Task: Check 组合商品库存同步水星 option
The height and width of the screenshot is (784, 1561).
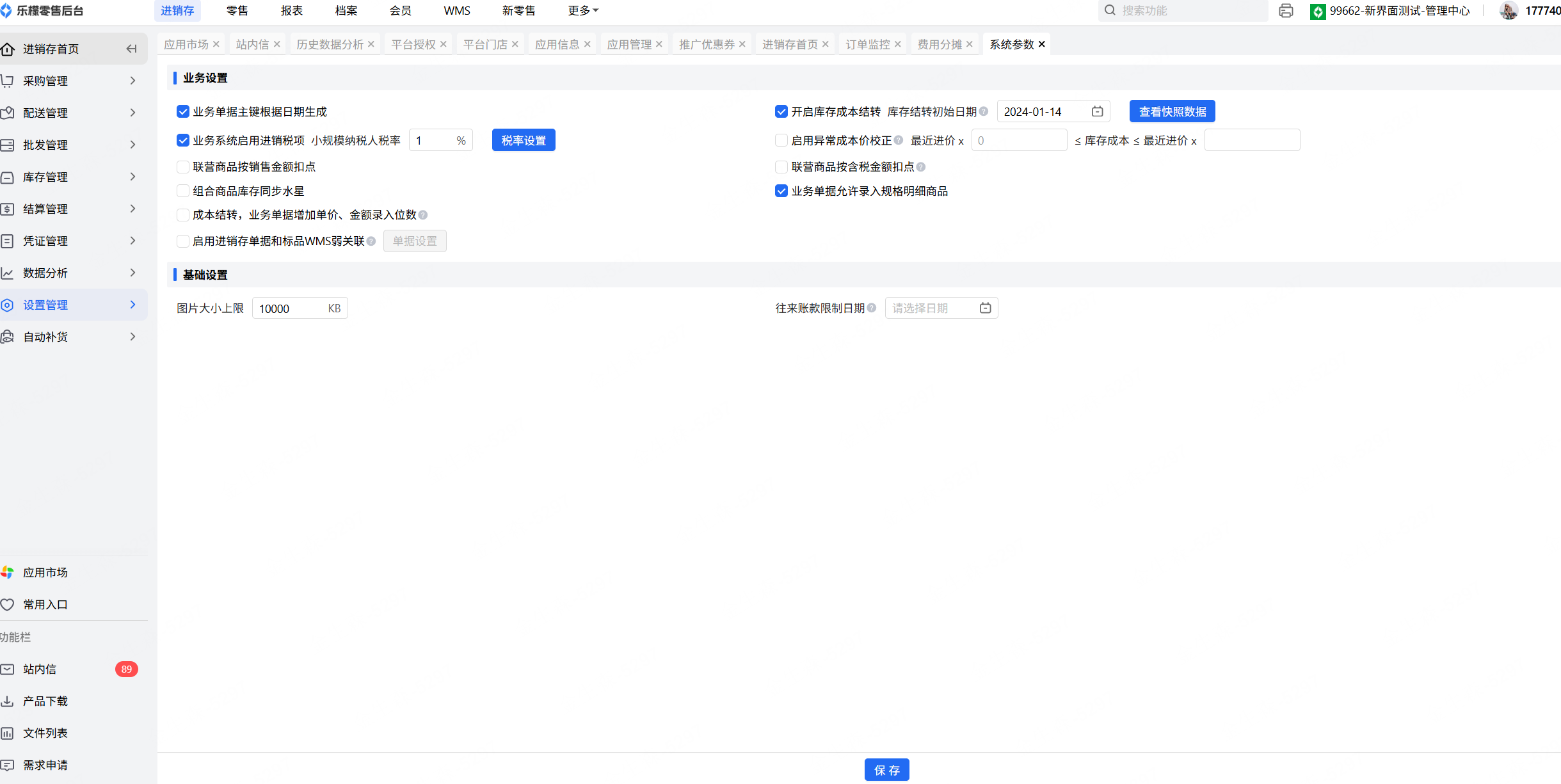Action: [x=183, y=191]
